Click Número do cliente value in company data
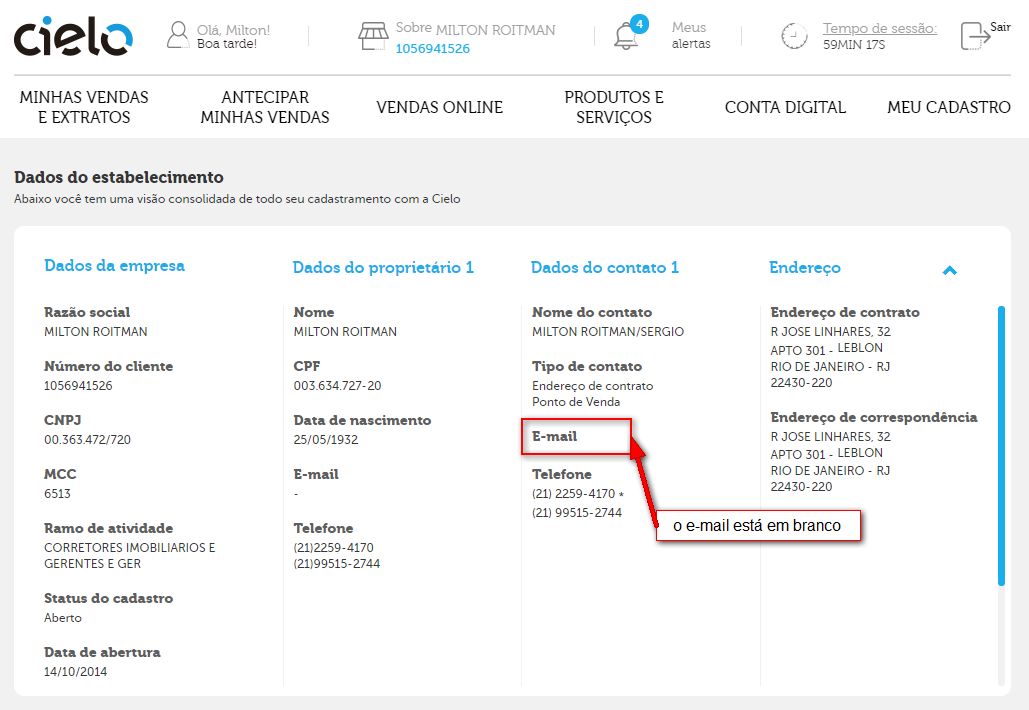 pos(78,386)
